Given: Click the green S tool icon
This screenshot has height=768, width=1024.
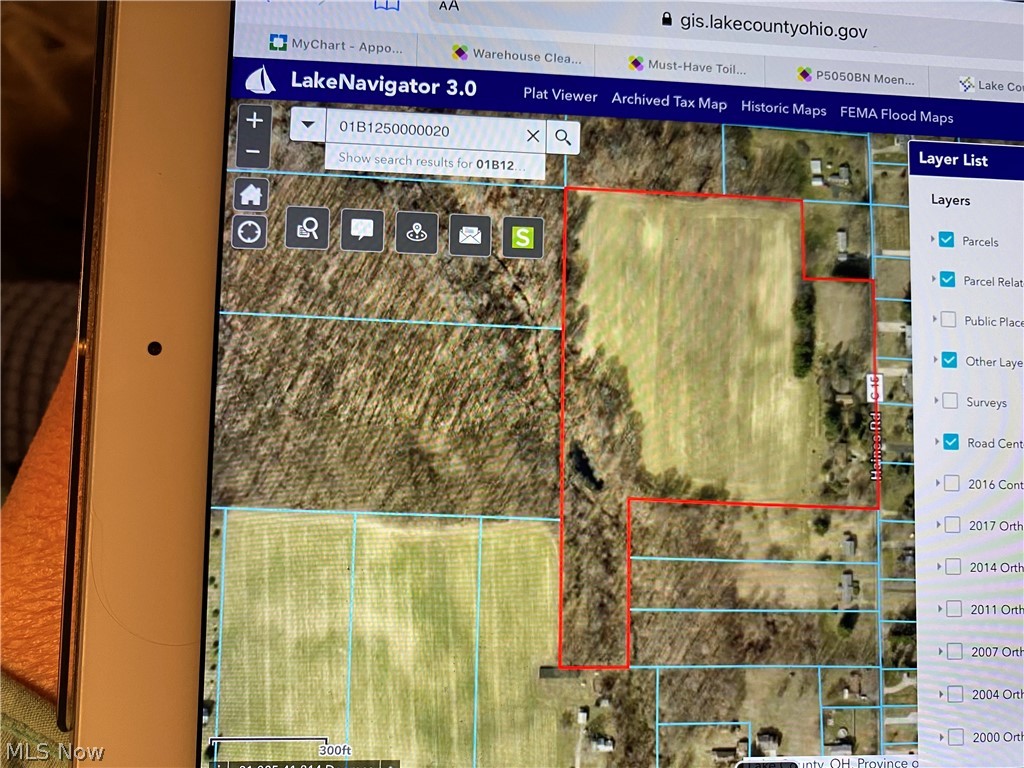Looking at the screenshot, I should tap(523, 238).
